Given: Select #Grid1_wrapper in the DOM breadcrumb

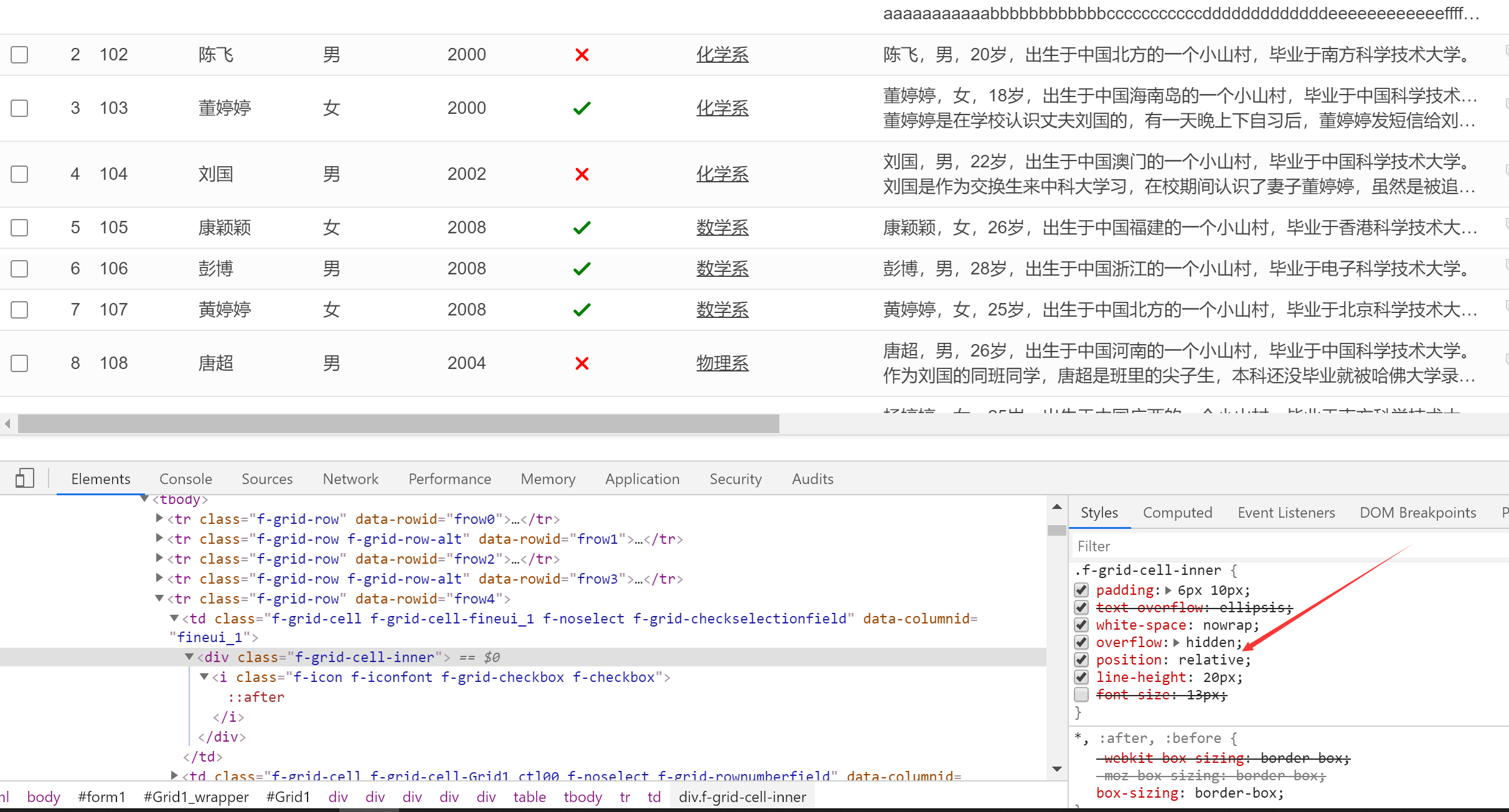Looking at the screenshot, I should (196, 797).
